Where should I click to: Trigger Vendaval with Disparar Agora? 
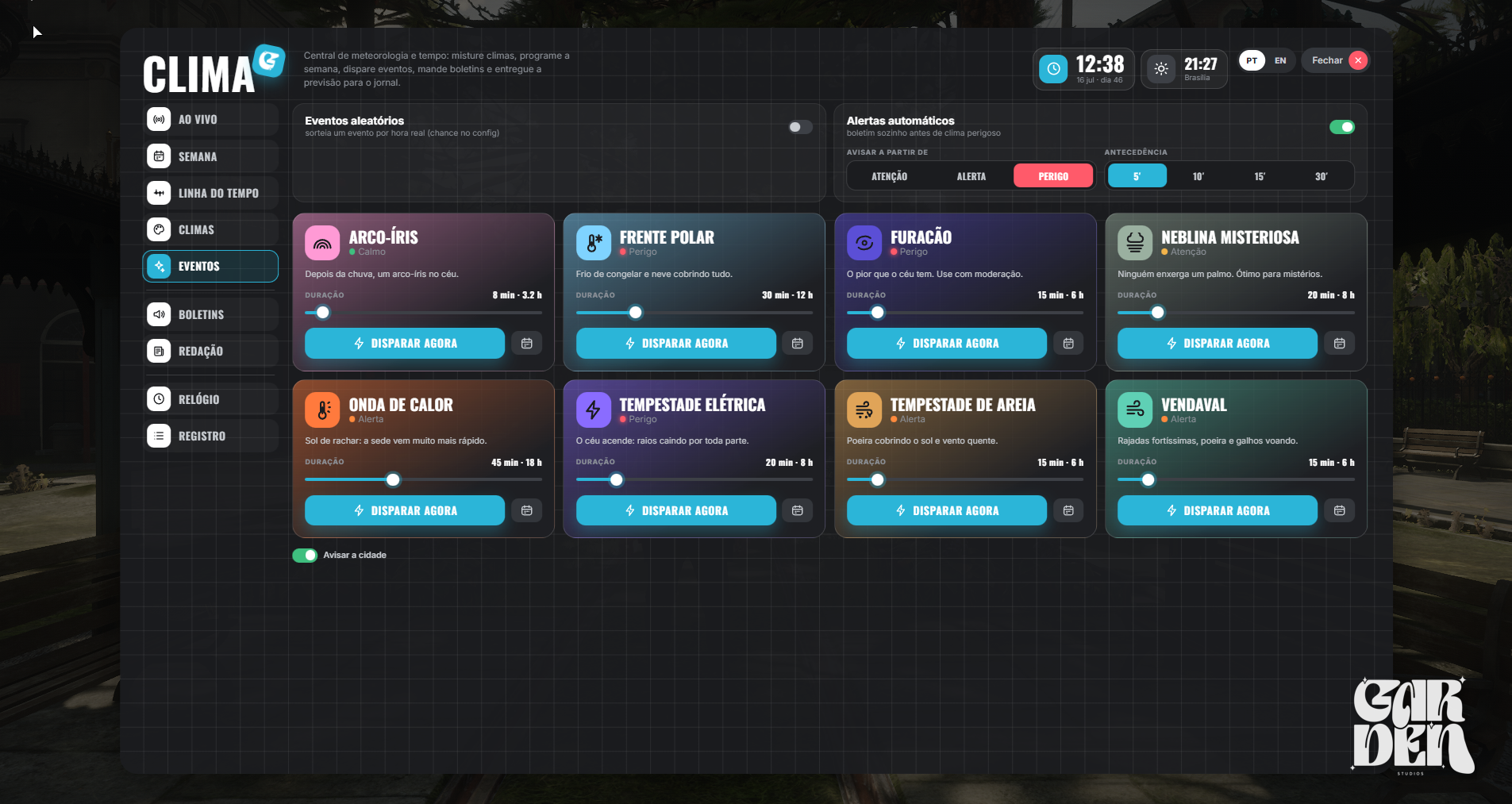[1218, 510]
